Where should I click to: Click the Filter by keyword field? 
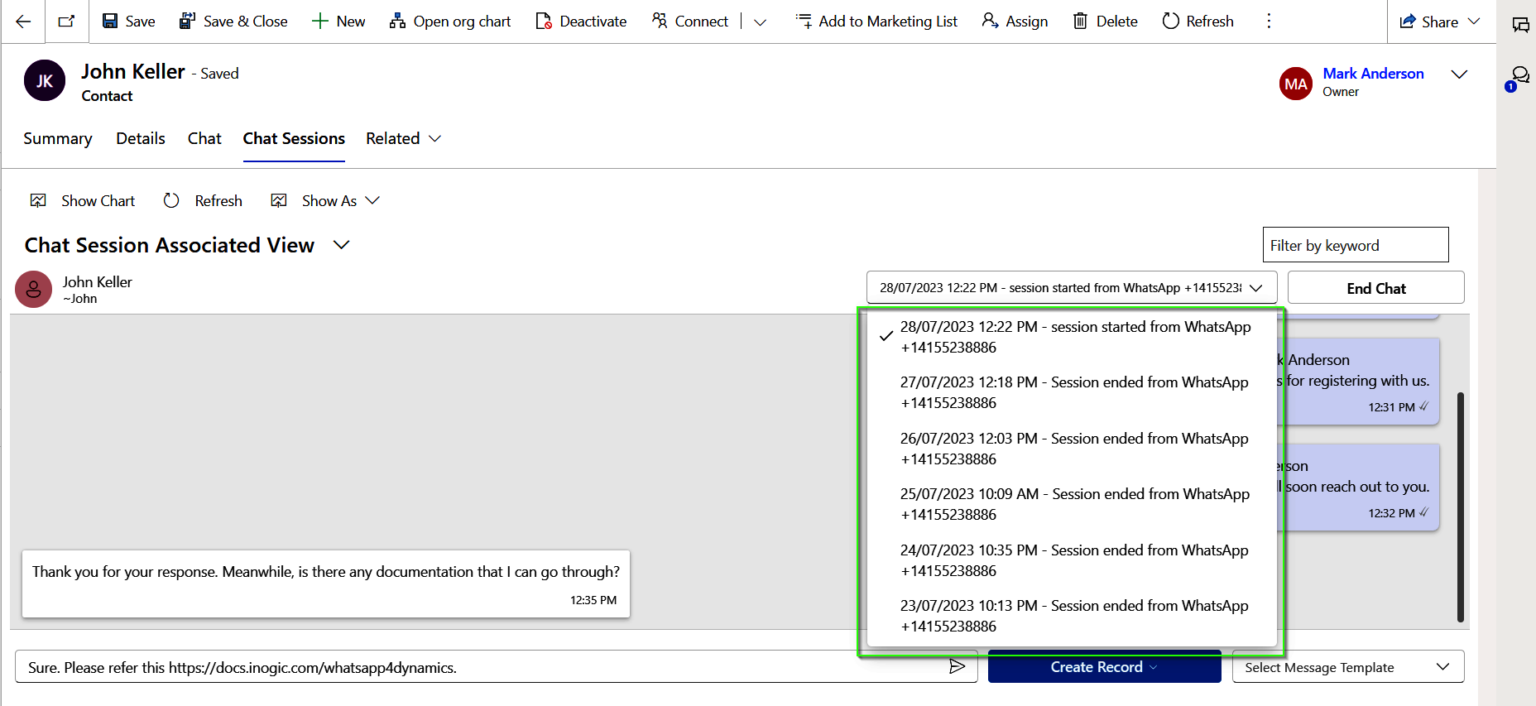point(1354,245)
